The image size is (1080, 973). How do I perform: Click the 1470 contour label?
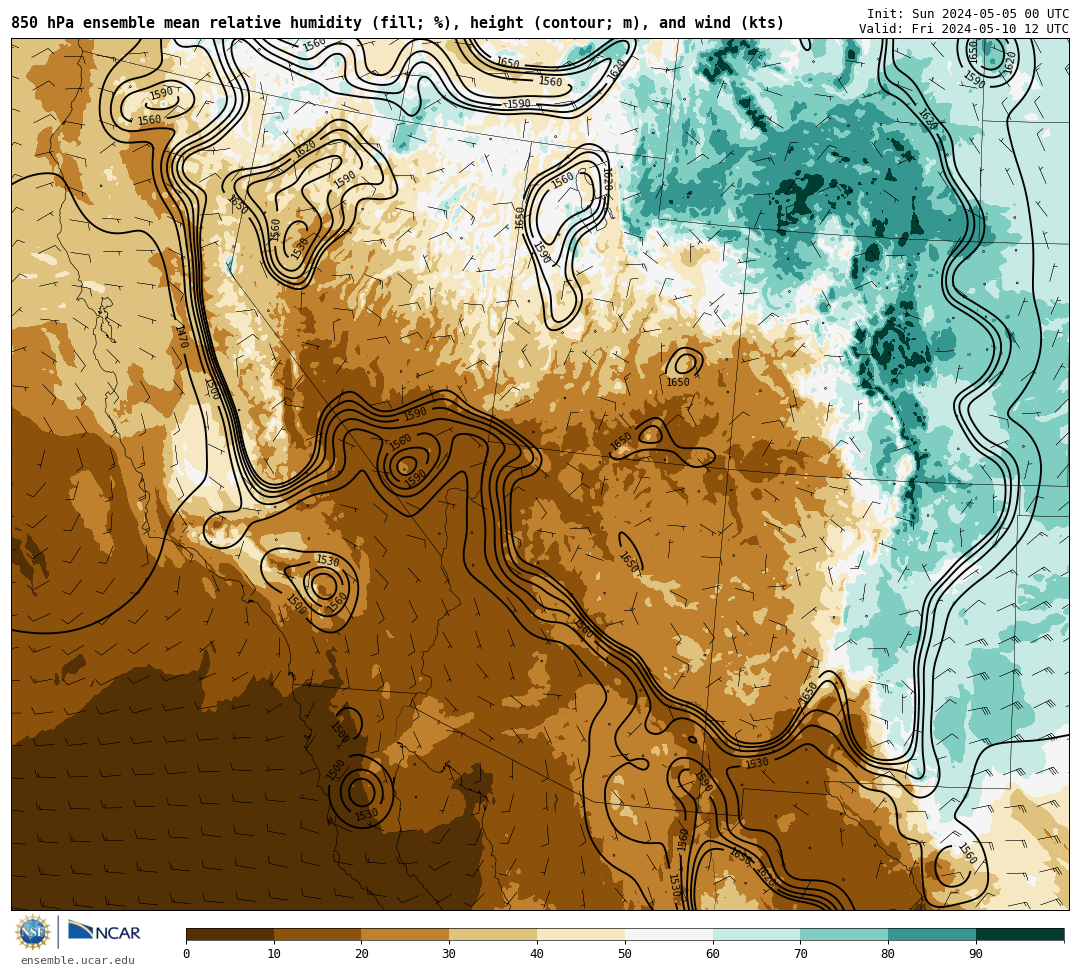(x=182, y=337)
